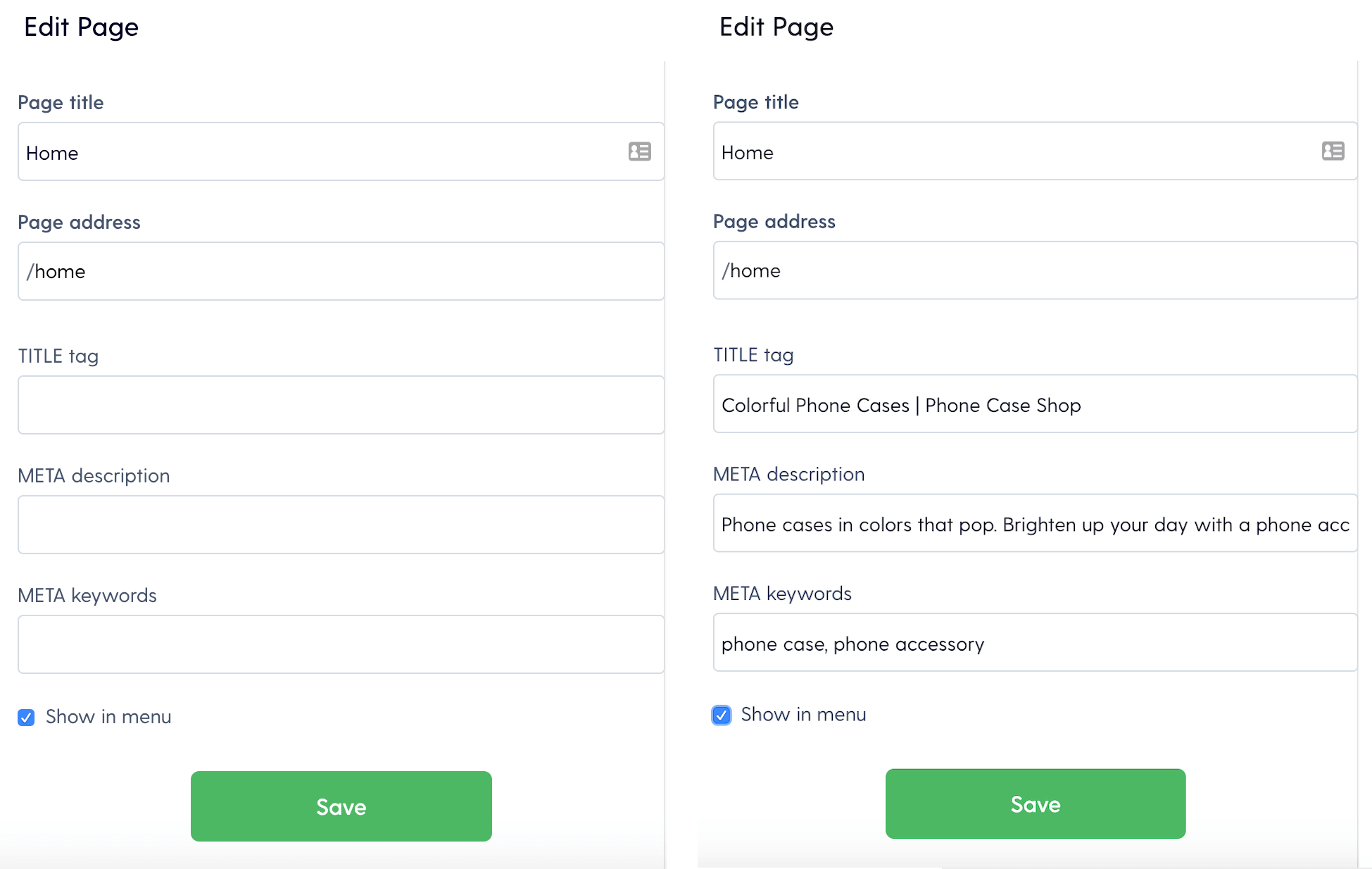The height and width of the screenshot is (869, 1372).
Task: Click the Show in menu label in right panel
Action: (803, 715)
